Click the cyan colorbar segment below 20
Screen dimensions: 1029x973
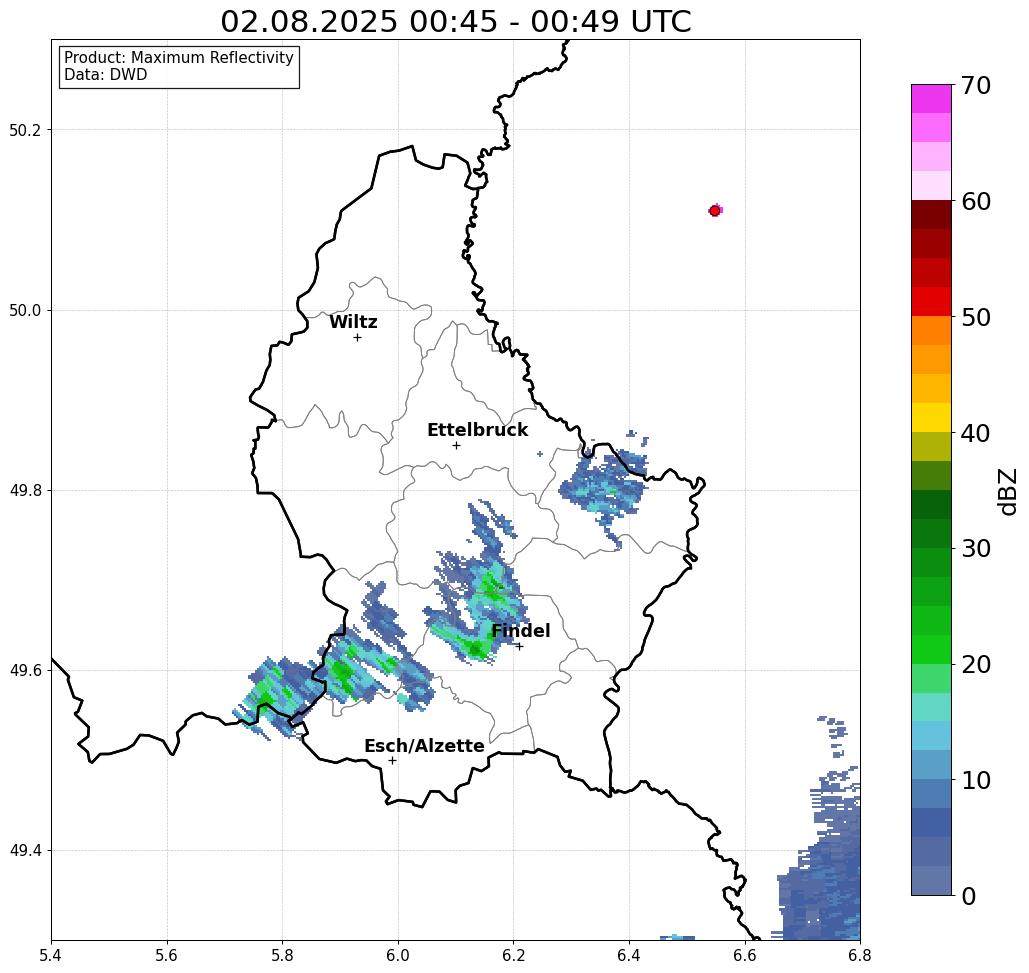931,707
